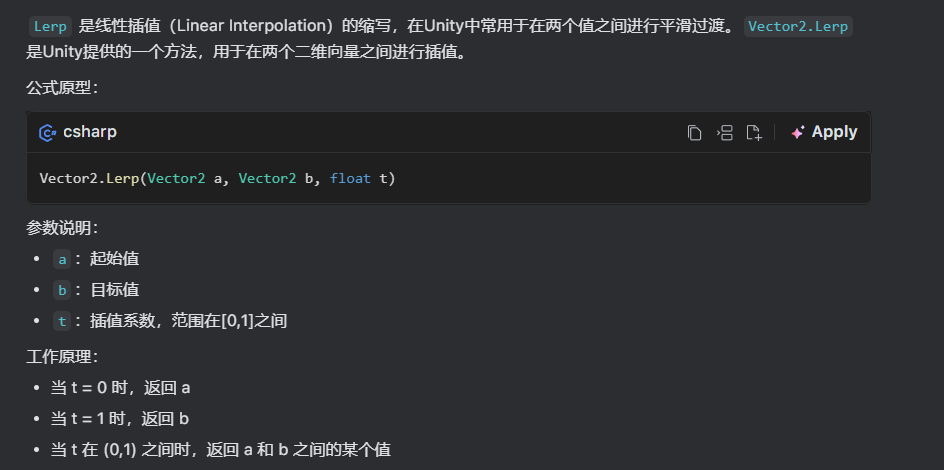This screenshot has height=470, width=944.
Task: Click parameter b code chip
Action: click(x=62, y=290)
